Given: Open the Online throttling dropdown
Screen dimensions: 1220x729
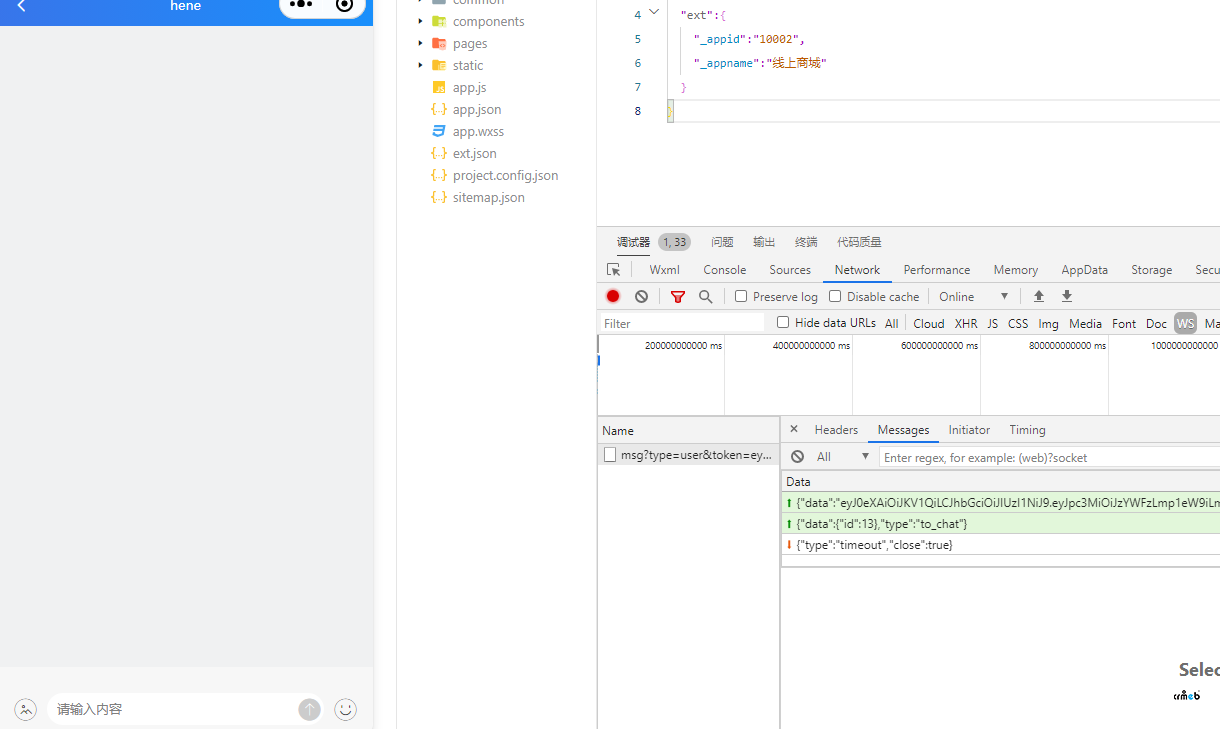Looking at the screenshot, I should click(974, 296).
